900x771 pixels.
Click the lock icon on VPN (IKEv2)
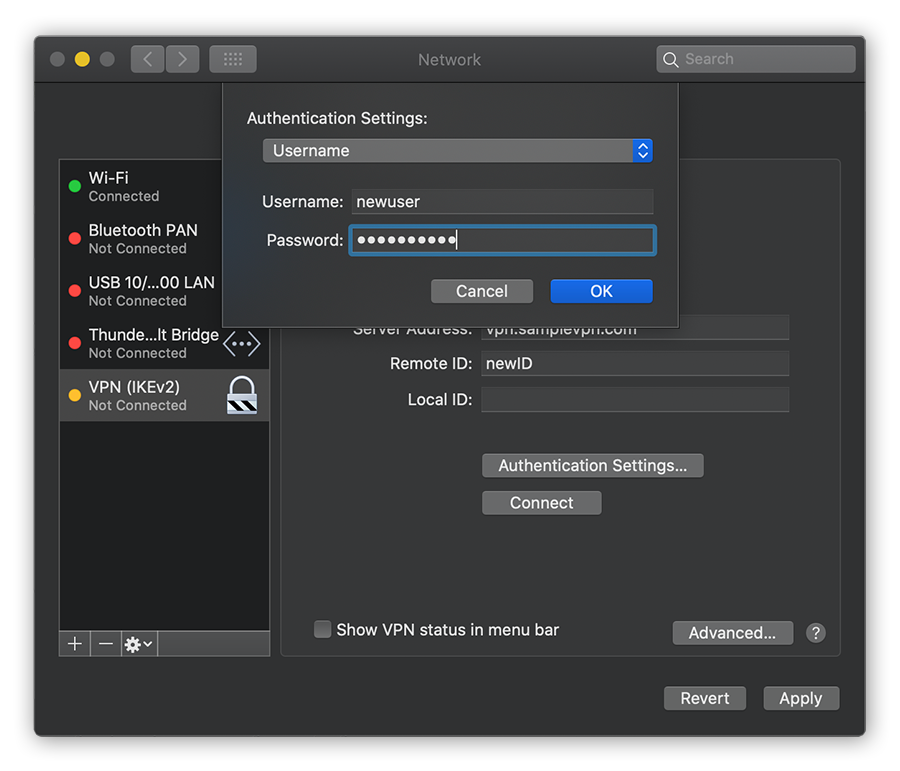click(x=242, y=394)
